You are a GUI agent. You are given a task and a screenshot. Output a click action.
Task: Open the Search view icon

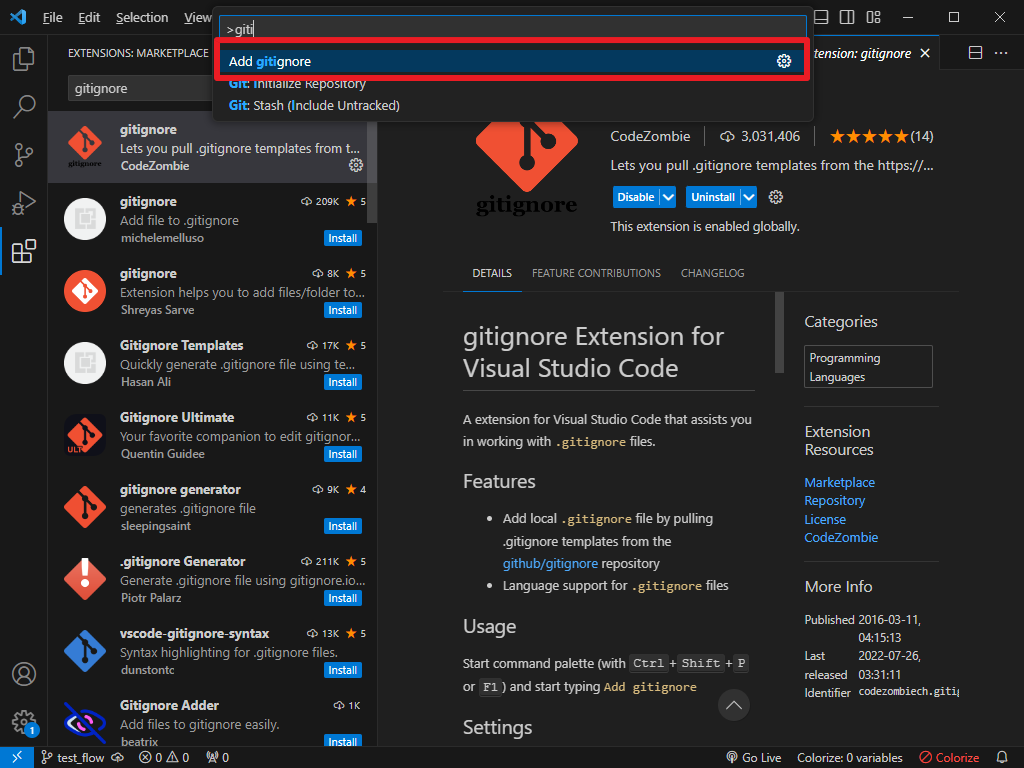[24, 106]
